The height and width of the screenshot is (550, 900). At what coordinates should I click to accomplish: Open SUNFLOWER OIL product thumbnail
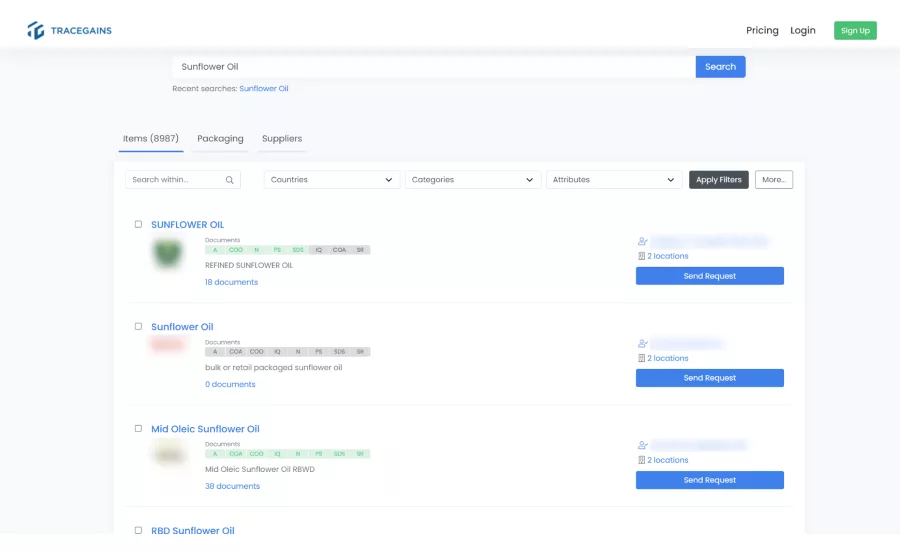point(168,253)
